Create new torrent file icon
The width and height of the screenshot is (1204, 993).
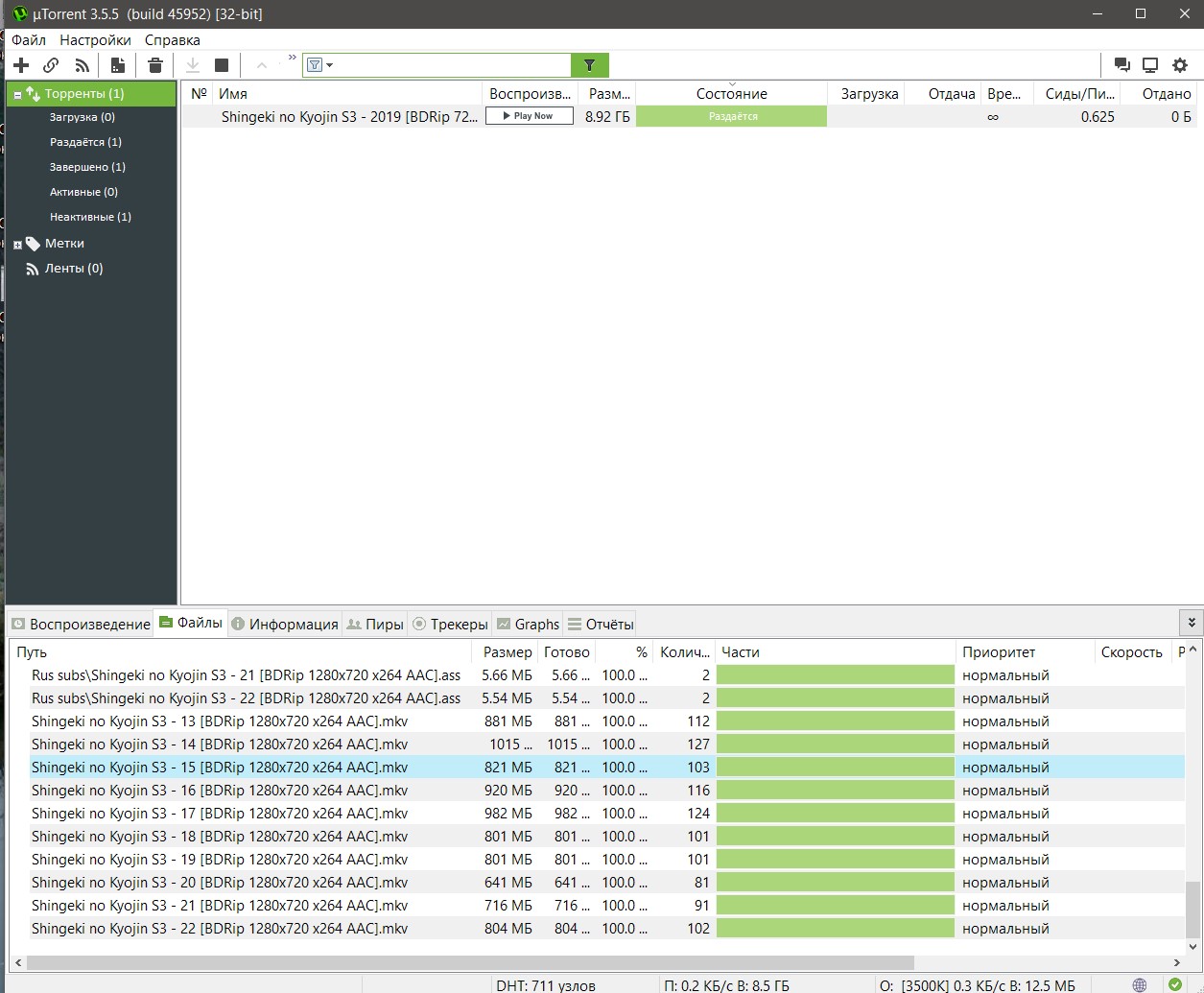(118, 65)
